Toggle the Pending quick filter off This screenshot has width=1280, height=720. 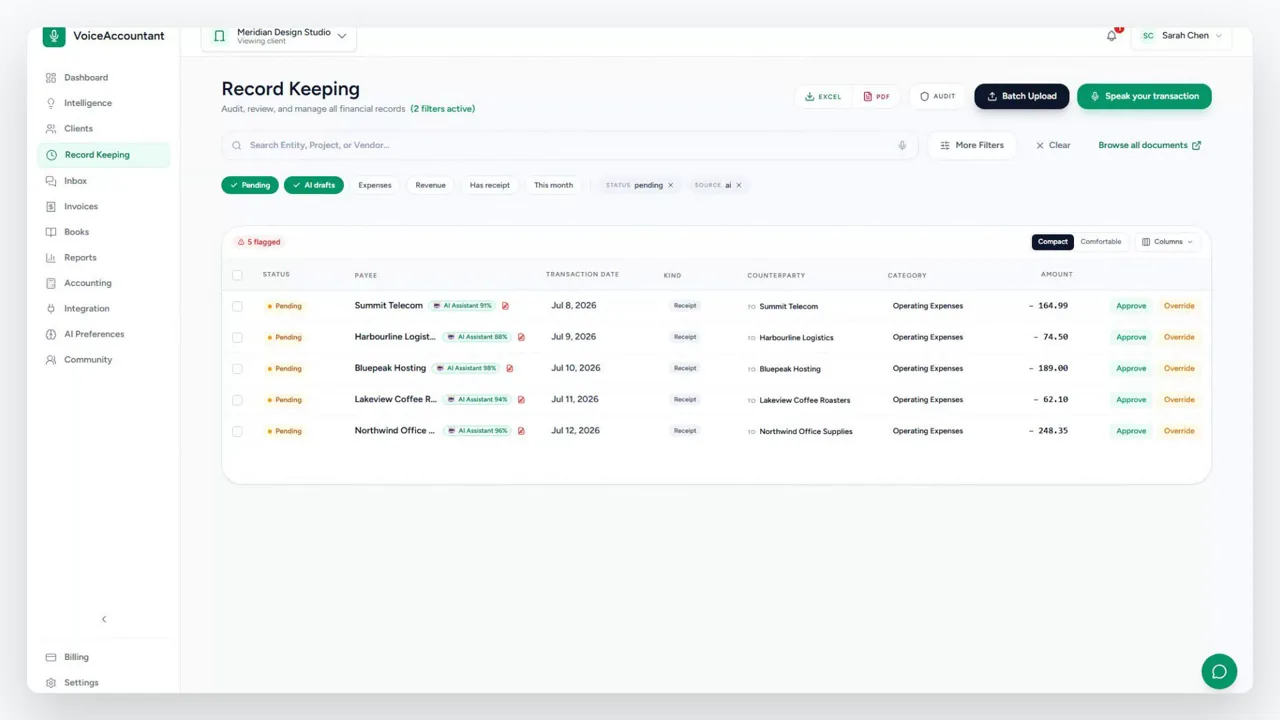[250, 185]
